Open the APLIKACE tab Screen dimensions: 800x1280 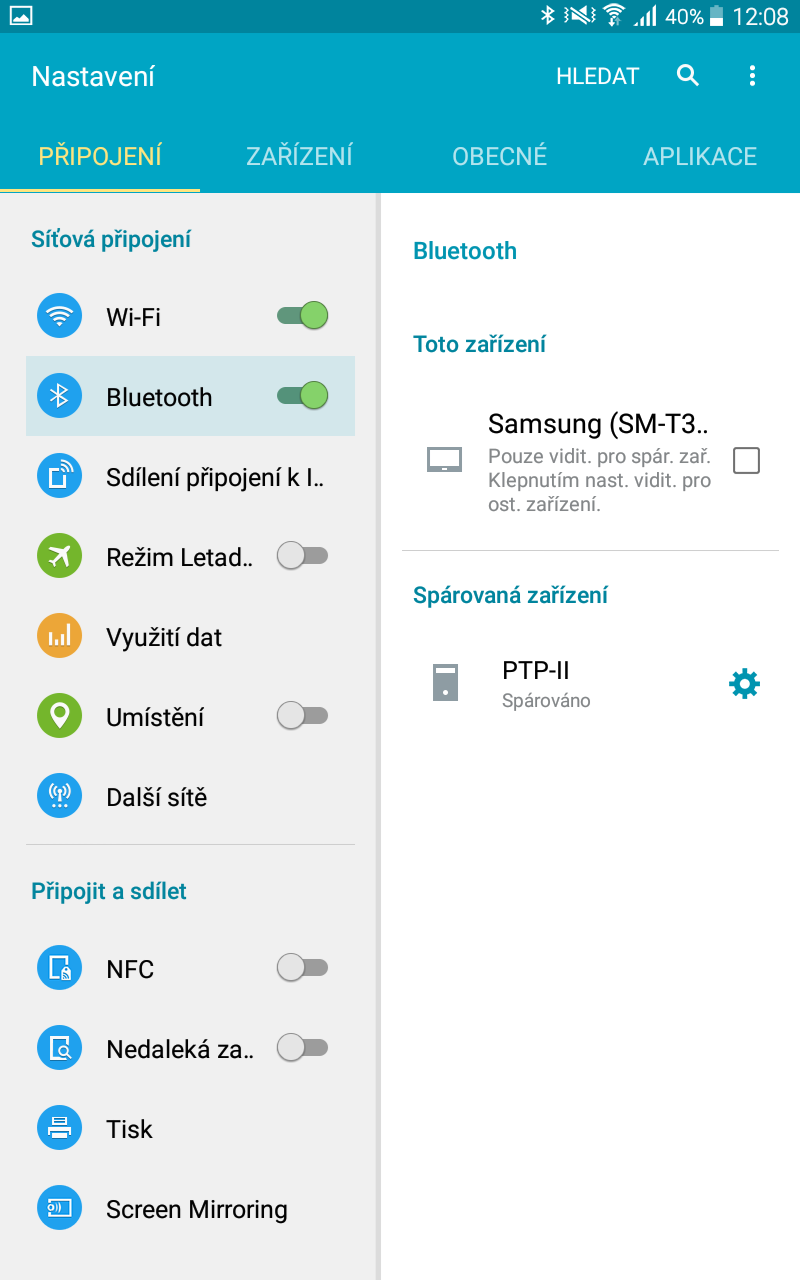(700, 156)
